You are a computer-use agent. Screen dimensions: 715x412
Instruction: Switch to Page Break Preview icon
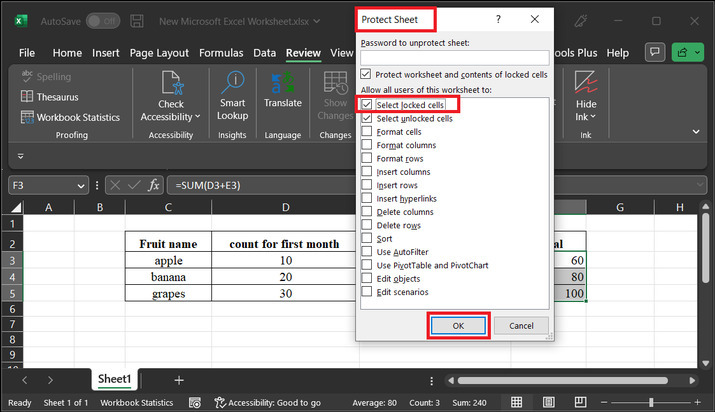[x=580, y=402]
